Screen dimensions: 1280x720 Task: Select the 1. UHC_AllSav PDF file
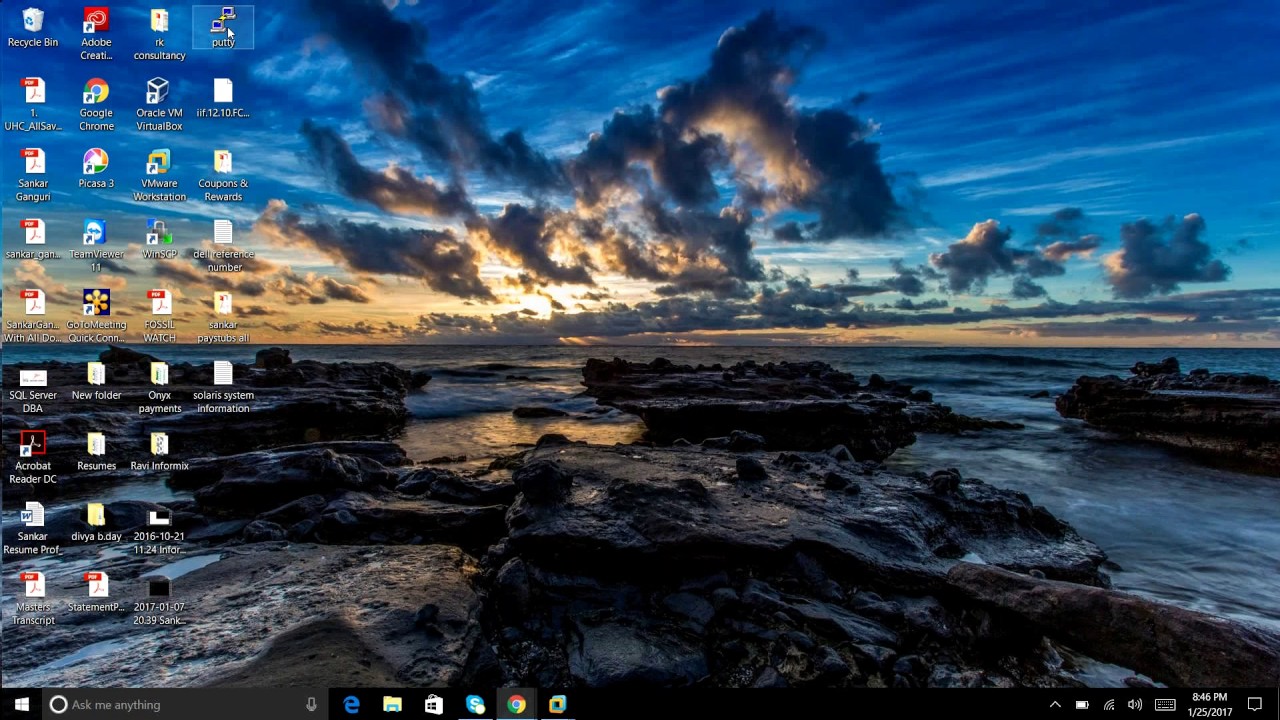coord(33,105)
